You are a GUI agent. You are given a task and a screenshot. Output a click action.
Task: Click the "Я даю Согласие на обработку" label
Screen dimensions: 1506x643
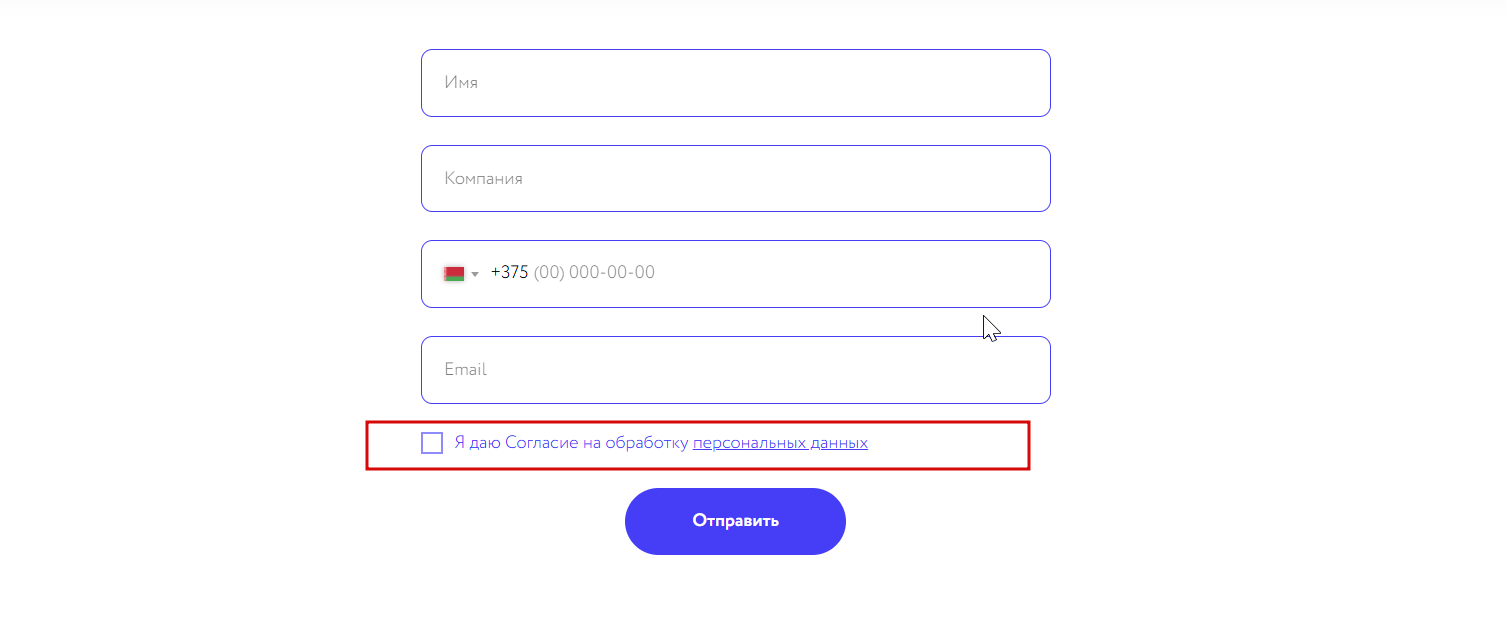[571, 443]
